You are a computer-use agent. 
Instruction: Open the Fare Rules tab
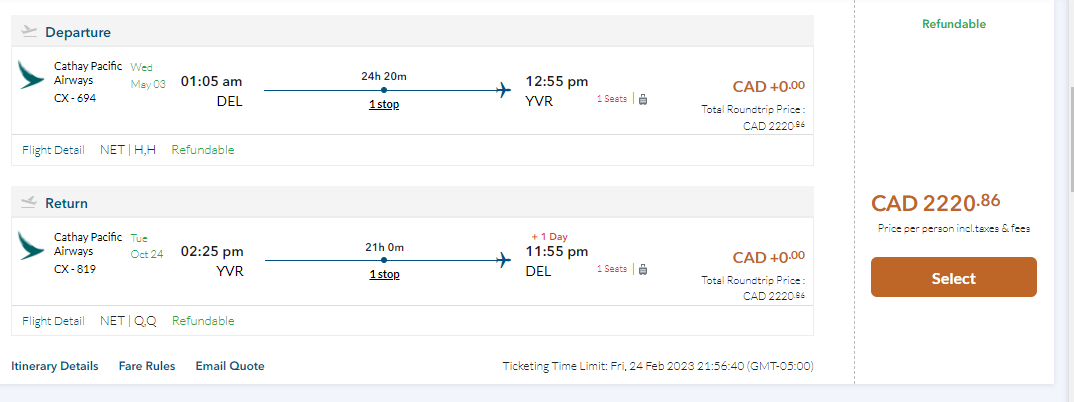click(x=147, y=366)
